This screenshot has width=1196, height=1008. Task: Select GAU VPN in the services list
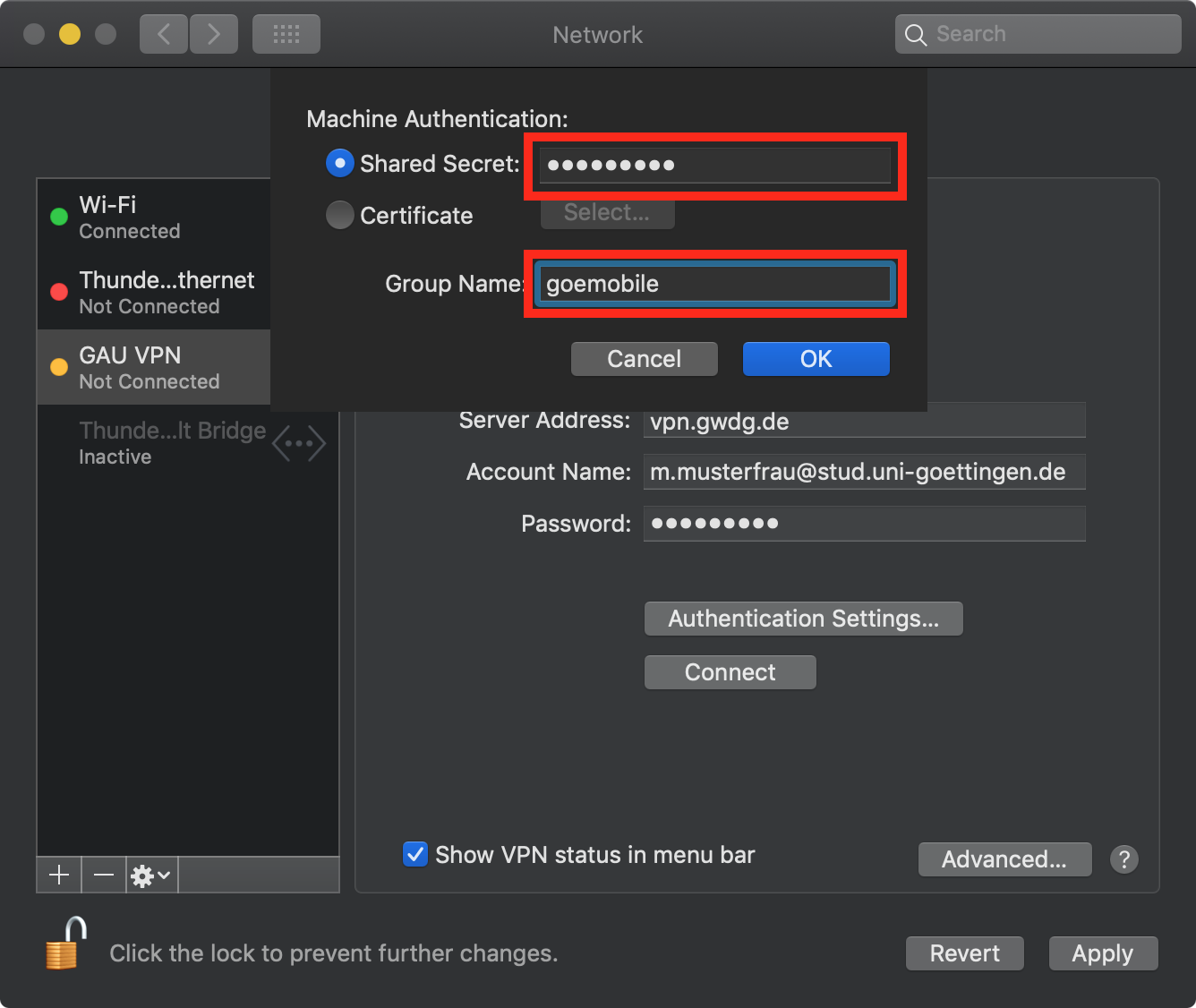(154, 367)
